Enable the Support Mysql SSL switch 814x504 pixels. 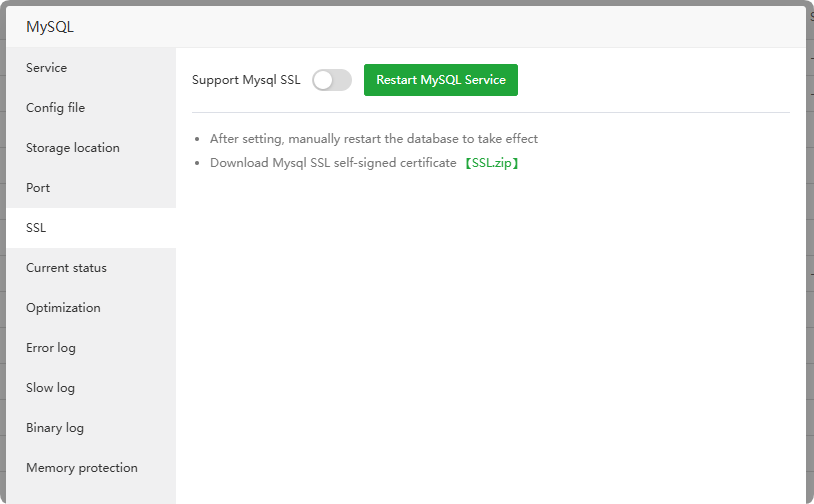click(332, 80)
